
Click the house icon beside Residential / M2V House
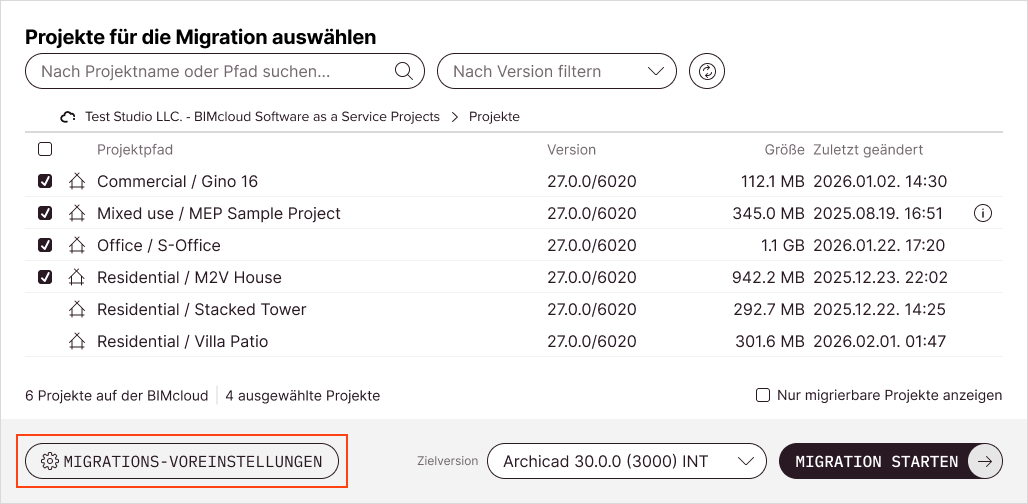click(77, 277)
